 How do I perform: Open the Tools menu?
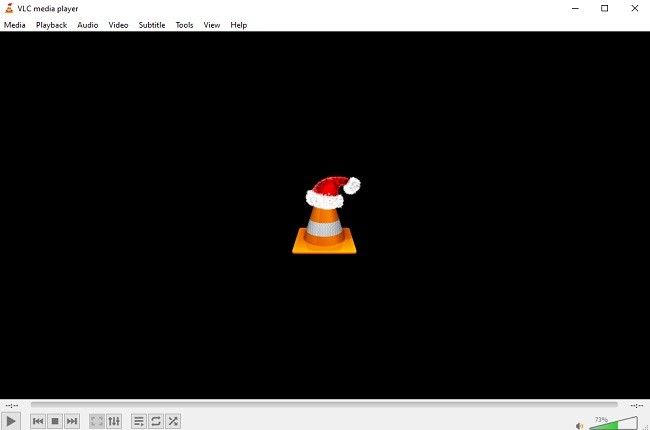(x=184, y=25)
